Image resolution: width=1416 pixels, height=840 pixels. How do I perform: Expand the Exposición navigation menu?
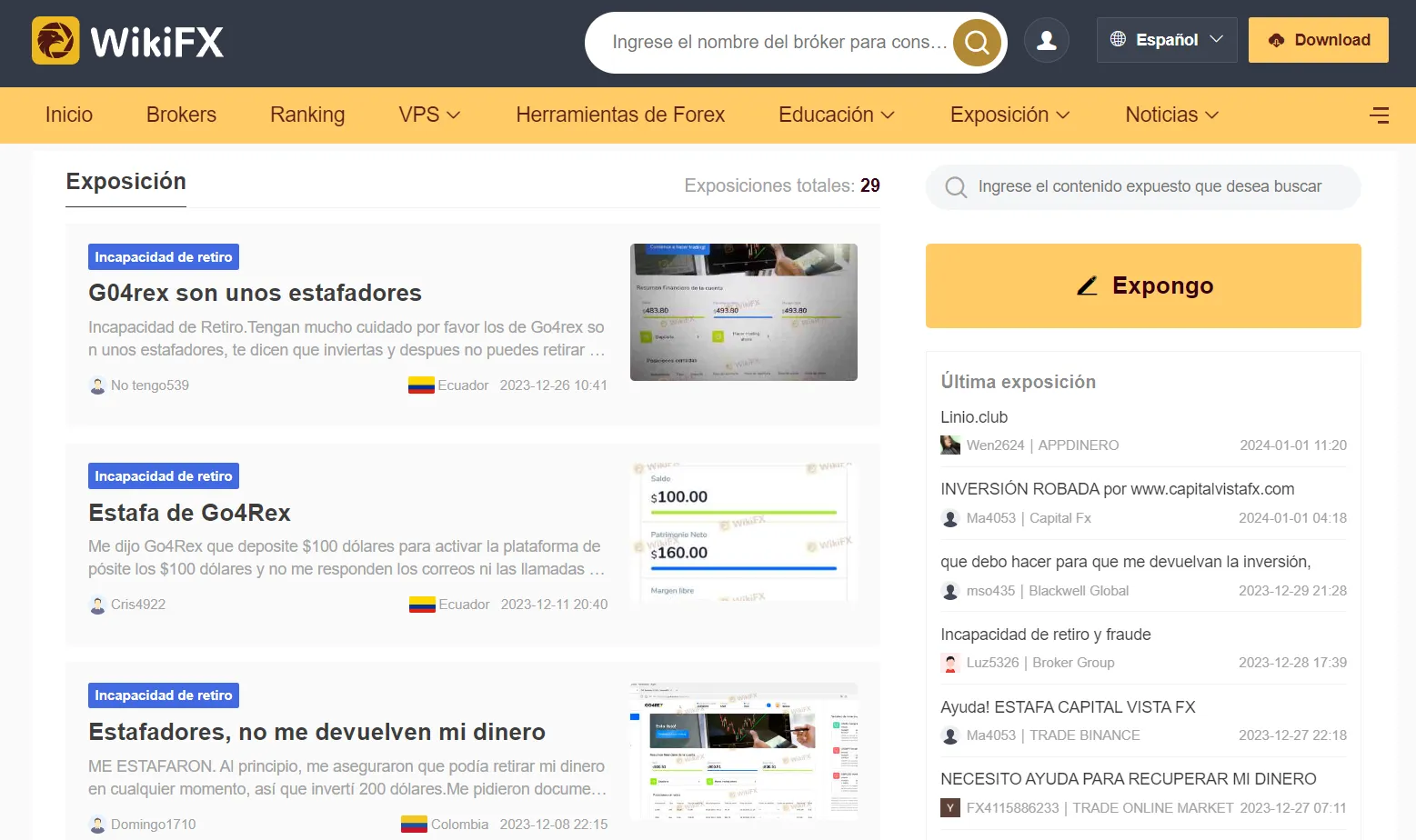1009,115
